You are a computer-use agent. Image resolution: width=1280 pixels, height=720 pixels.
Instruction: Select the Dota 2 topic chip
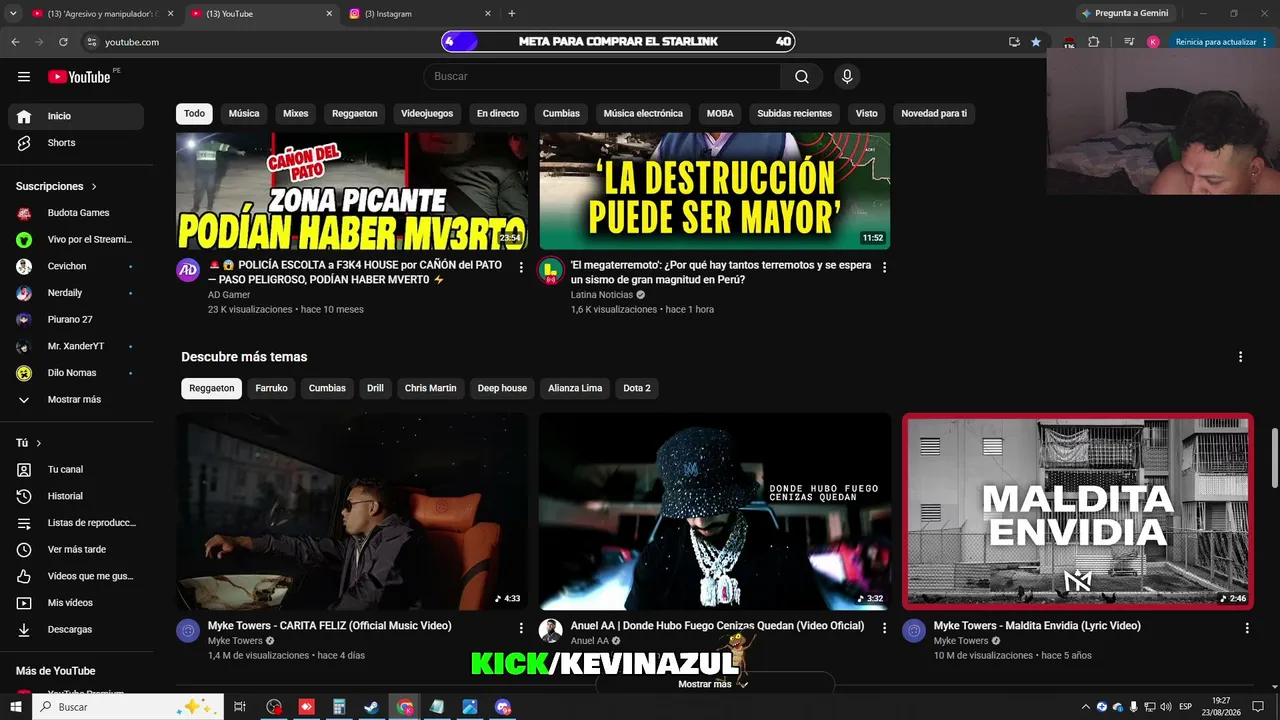tap(637, 388)
